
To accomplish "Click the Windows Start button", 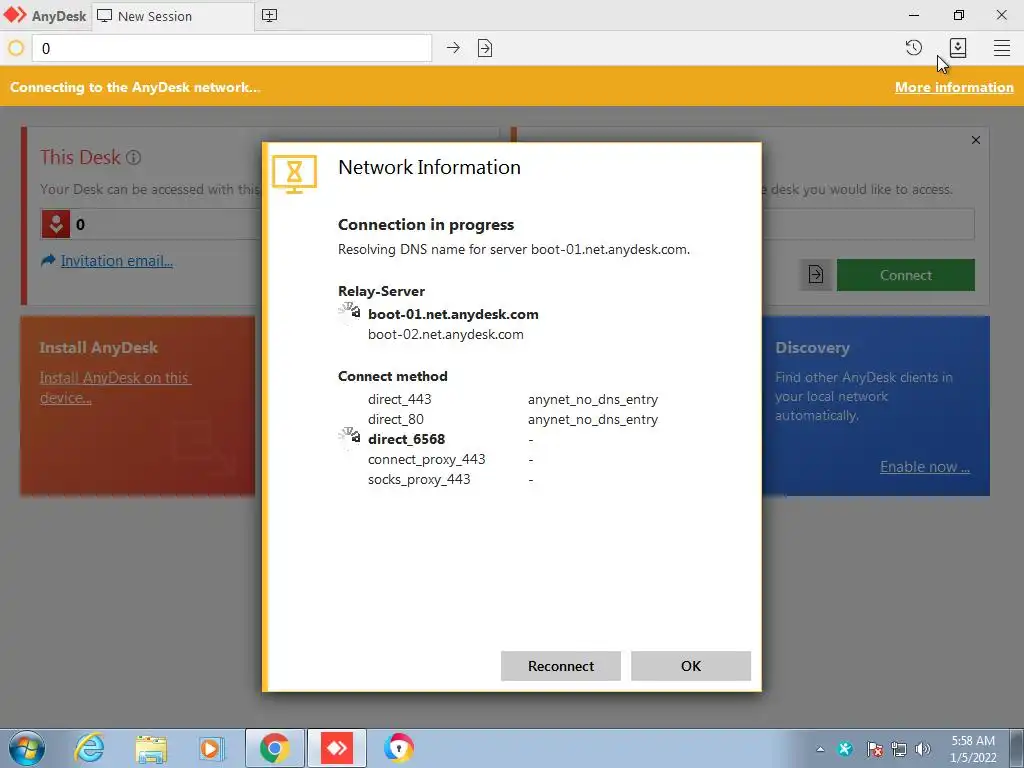I will [26, 748].
